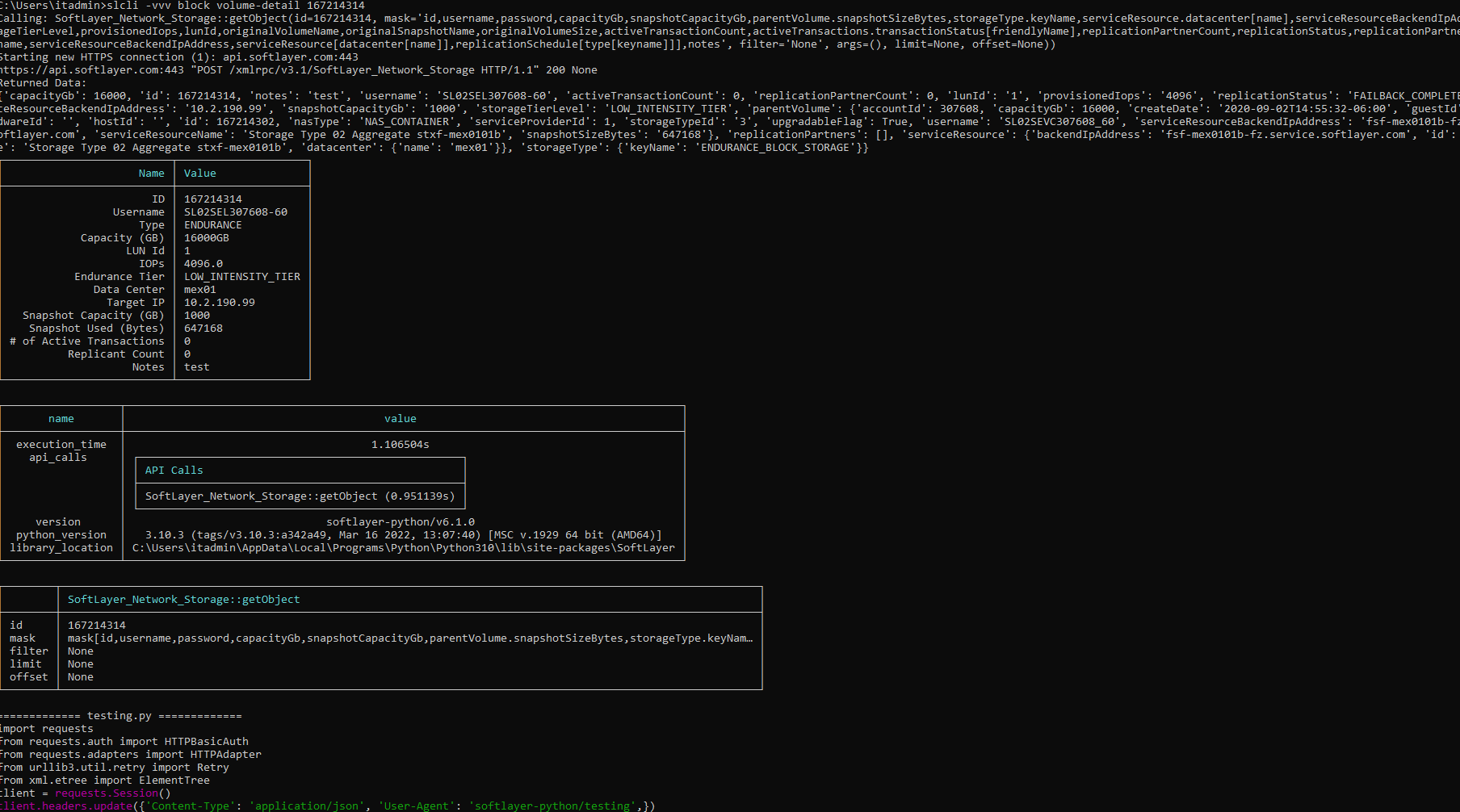
Task: Click the Name column header
Action: coord(152,174)
